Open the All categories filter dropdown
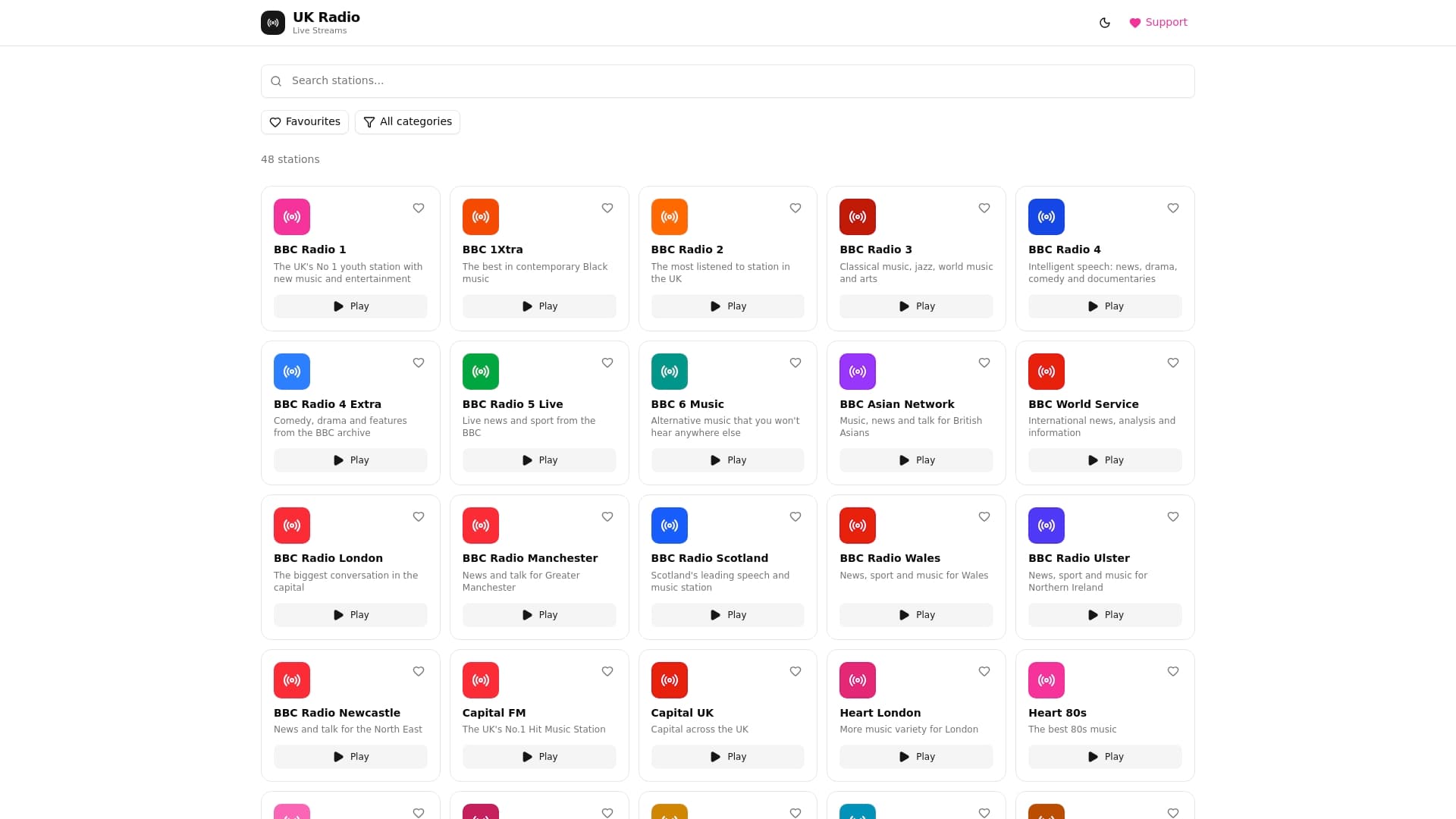This screenshot has width=1456, height=819. tap(407, 122)
